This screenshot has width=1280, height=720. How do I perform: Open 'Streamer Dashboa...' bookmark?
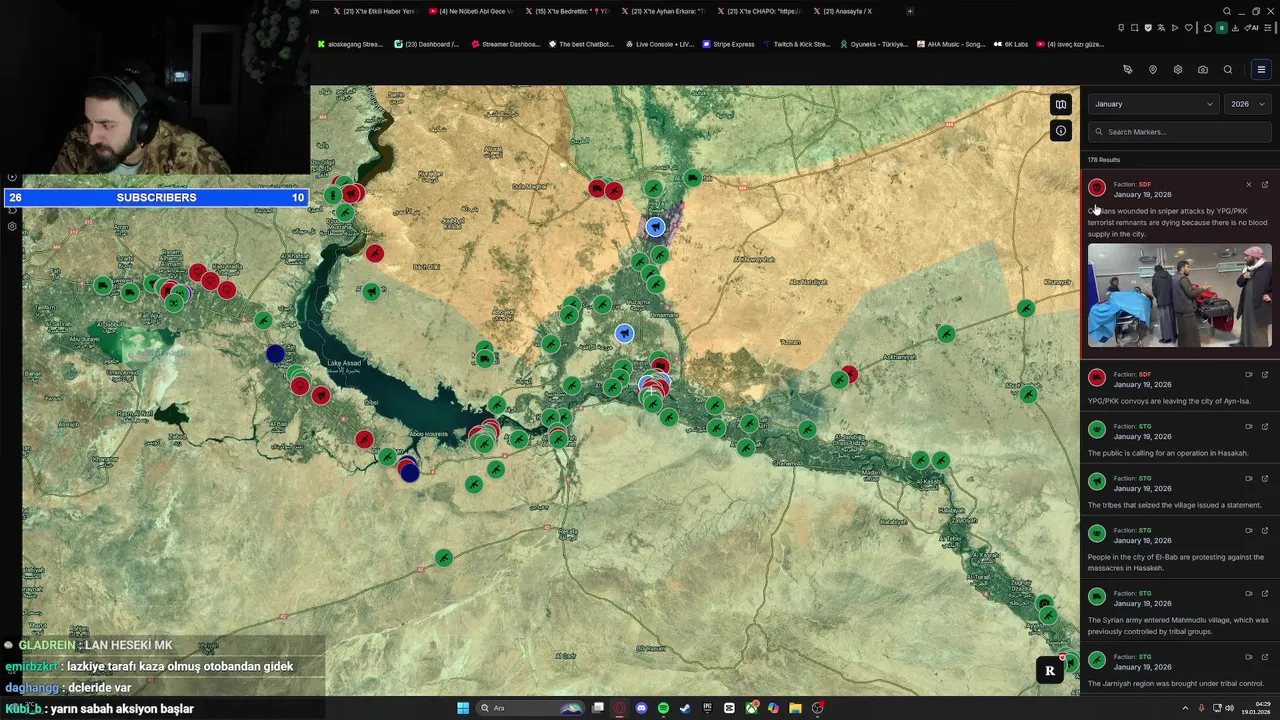[x=505, y=44]
